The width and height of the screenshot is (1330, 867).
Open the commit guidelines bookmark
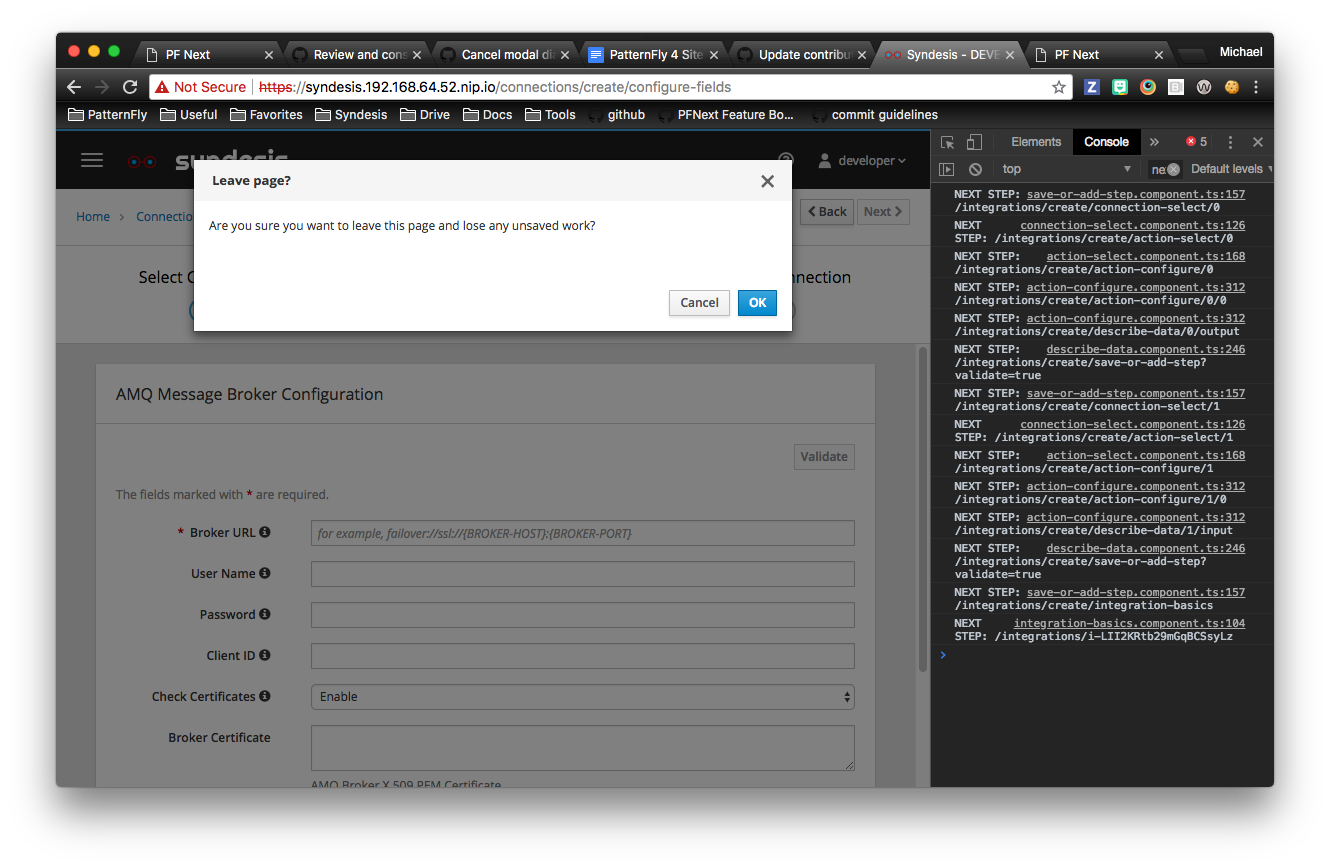tap(875, 115)
